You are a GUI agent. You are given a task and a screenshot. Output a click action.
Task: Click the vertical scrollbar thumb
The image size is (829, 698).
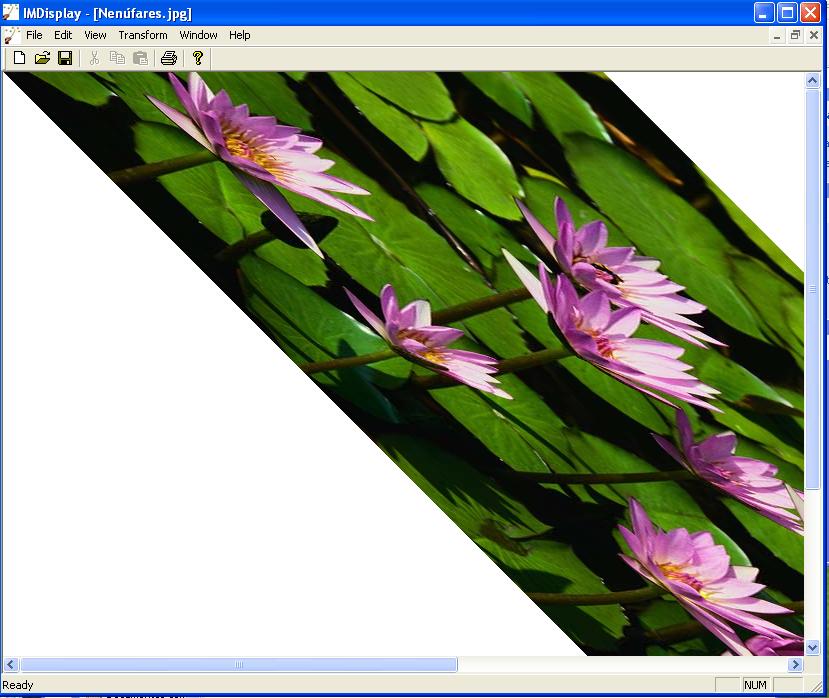[813, 289]
